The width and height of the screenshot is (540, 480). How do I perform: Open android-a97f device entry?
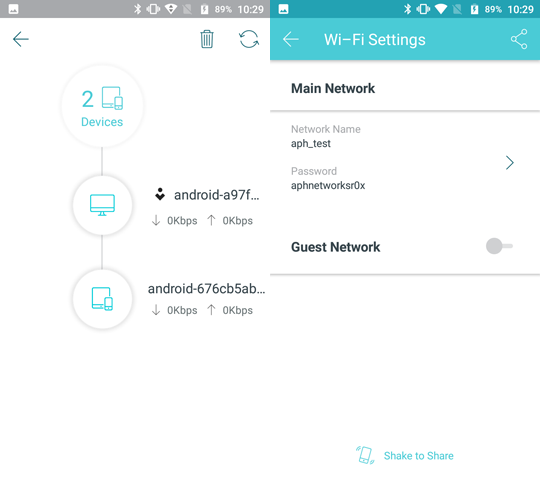(216, 195)
